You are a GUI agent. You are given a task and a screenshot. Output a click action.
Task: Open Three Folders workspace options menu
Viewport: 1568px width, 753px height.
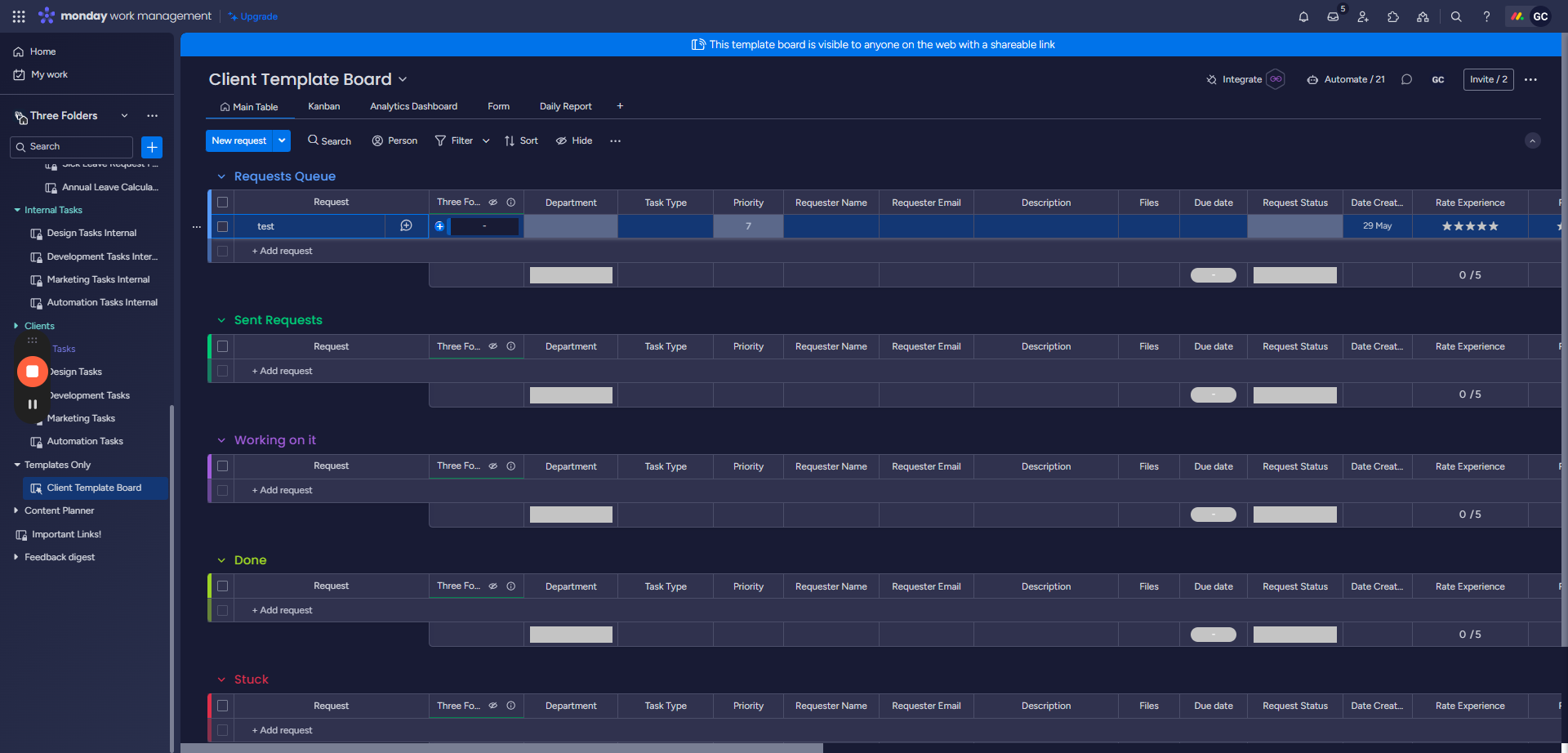[152, 116]
